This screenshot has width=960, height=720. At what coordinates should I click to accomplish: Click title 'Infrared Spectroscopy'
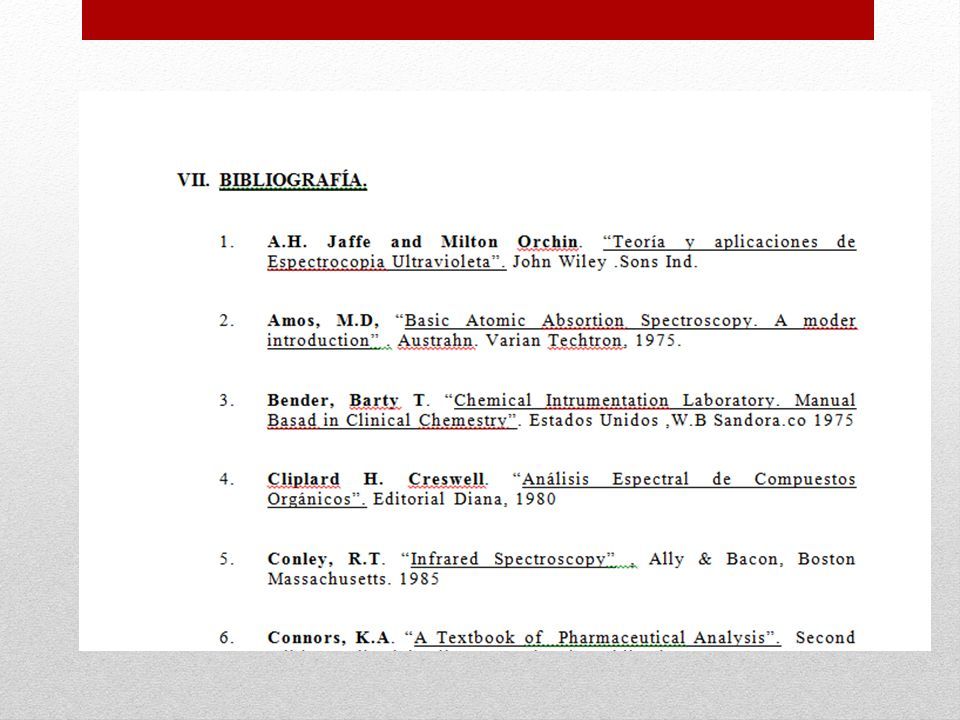(508, 558)
